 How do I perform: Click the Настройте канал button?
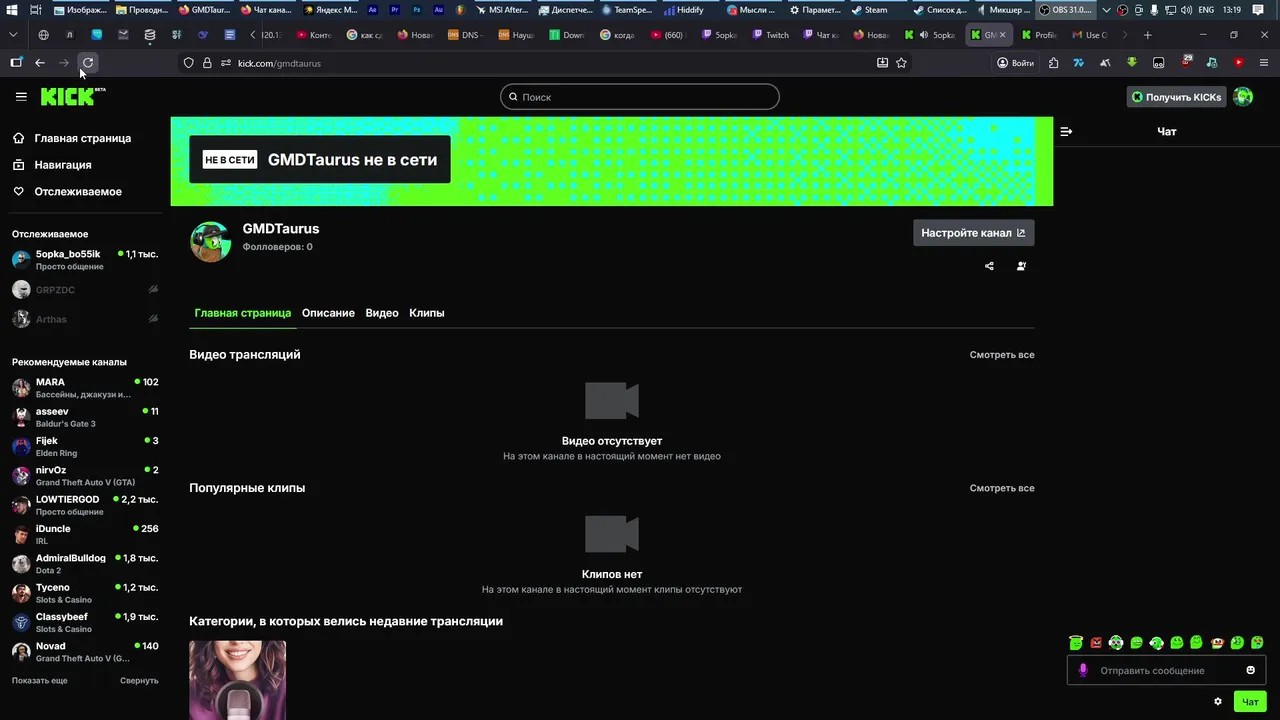pyautogui.click(x=973, y=233)
